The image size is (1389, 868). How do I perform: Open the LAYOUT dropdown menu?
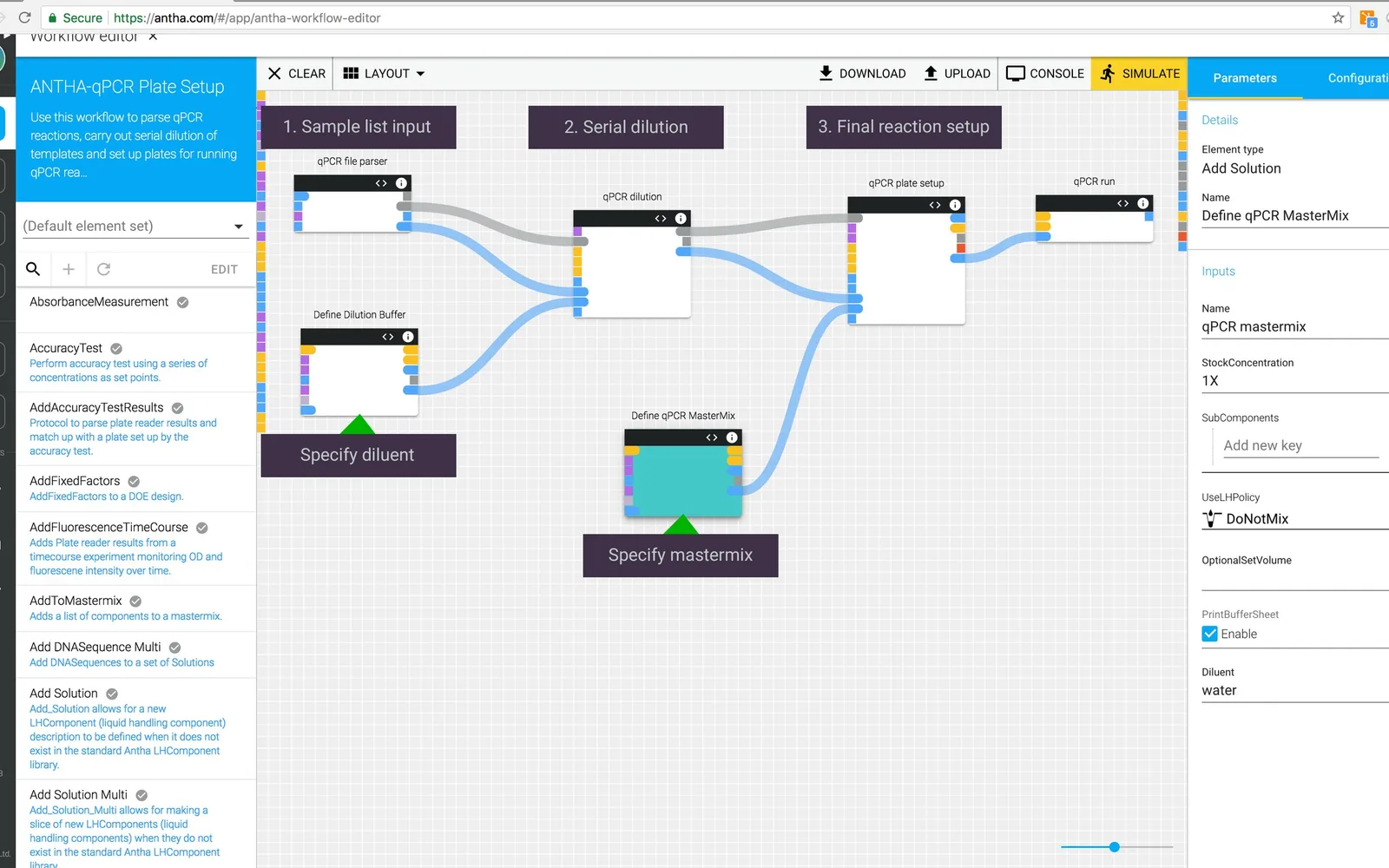384,74
